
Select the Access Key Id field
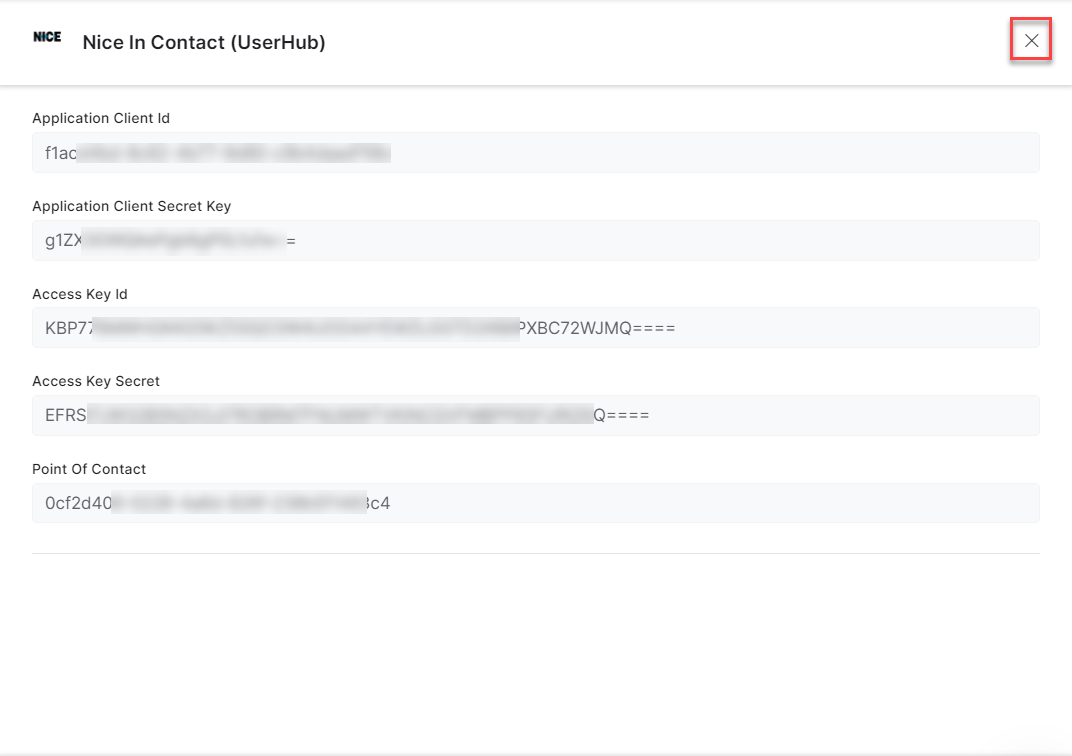535,327
